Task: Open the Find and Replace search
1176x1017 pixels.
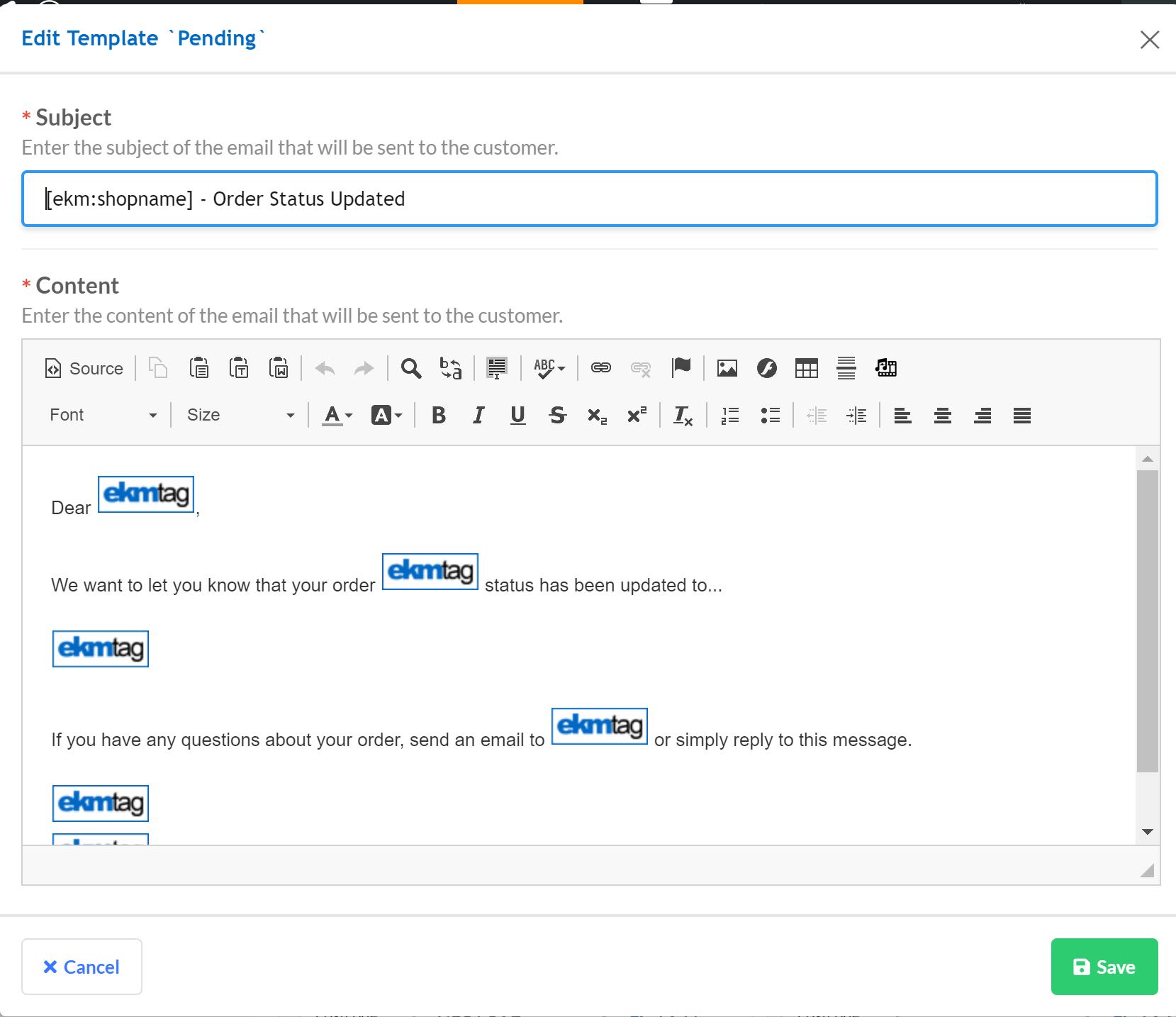Action: [410, 368]
